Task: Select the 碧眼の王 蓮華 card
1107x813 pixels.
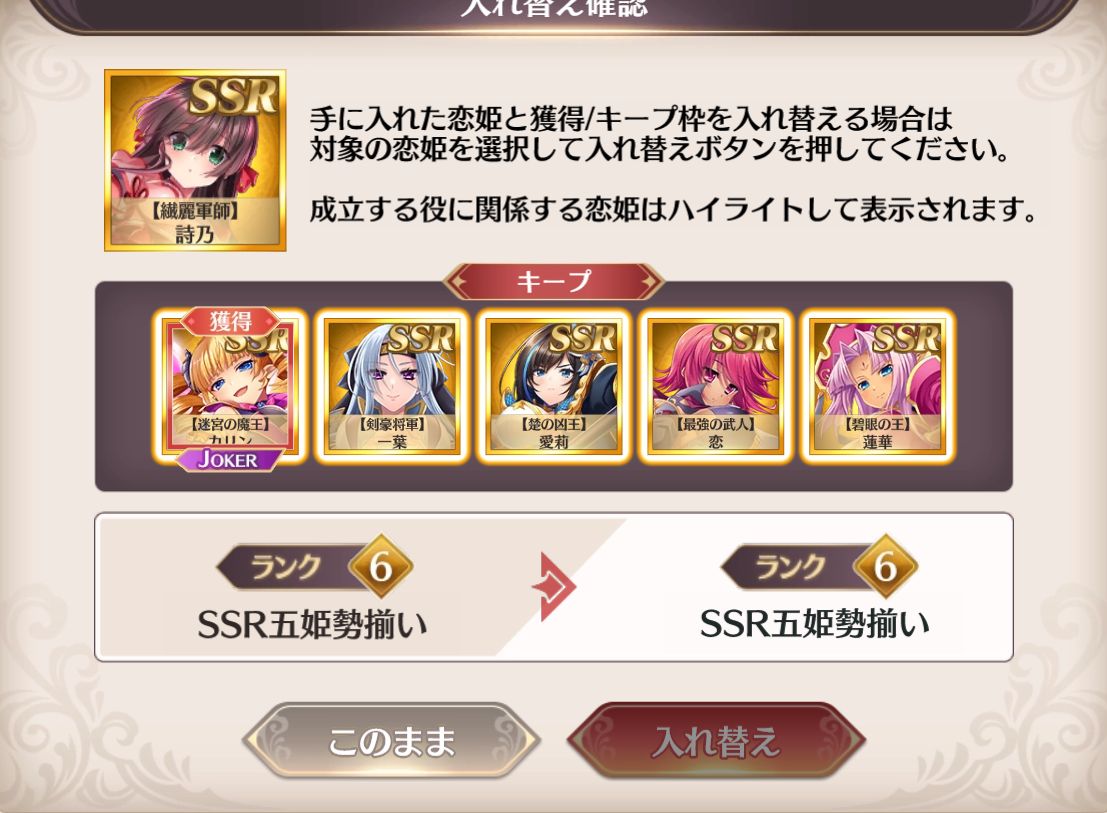Action: 877,386
